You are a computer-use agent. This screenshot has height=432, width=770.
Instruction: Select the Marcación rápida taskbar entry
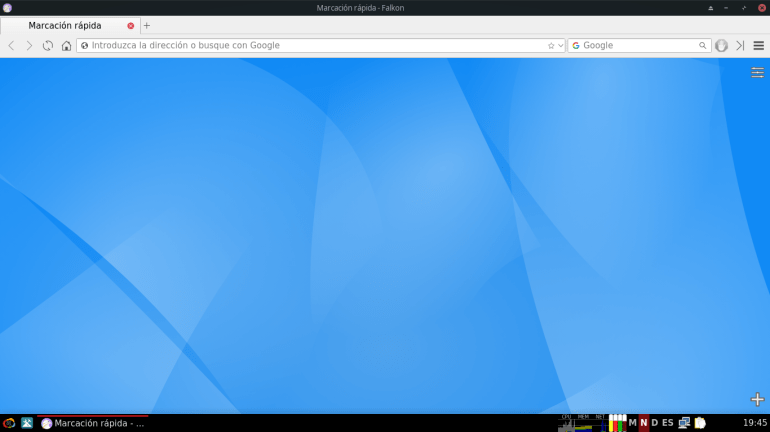coord(93,423)
